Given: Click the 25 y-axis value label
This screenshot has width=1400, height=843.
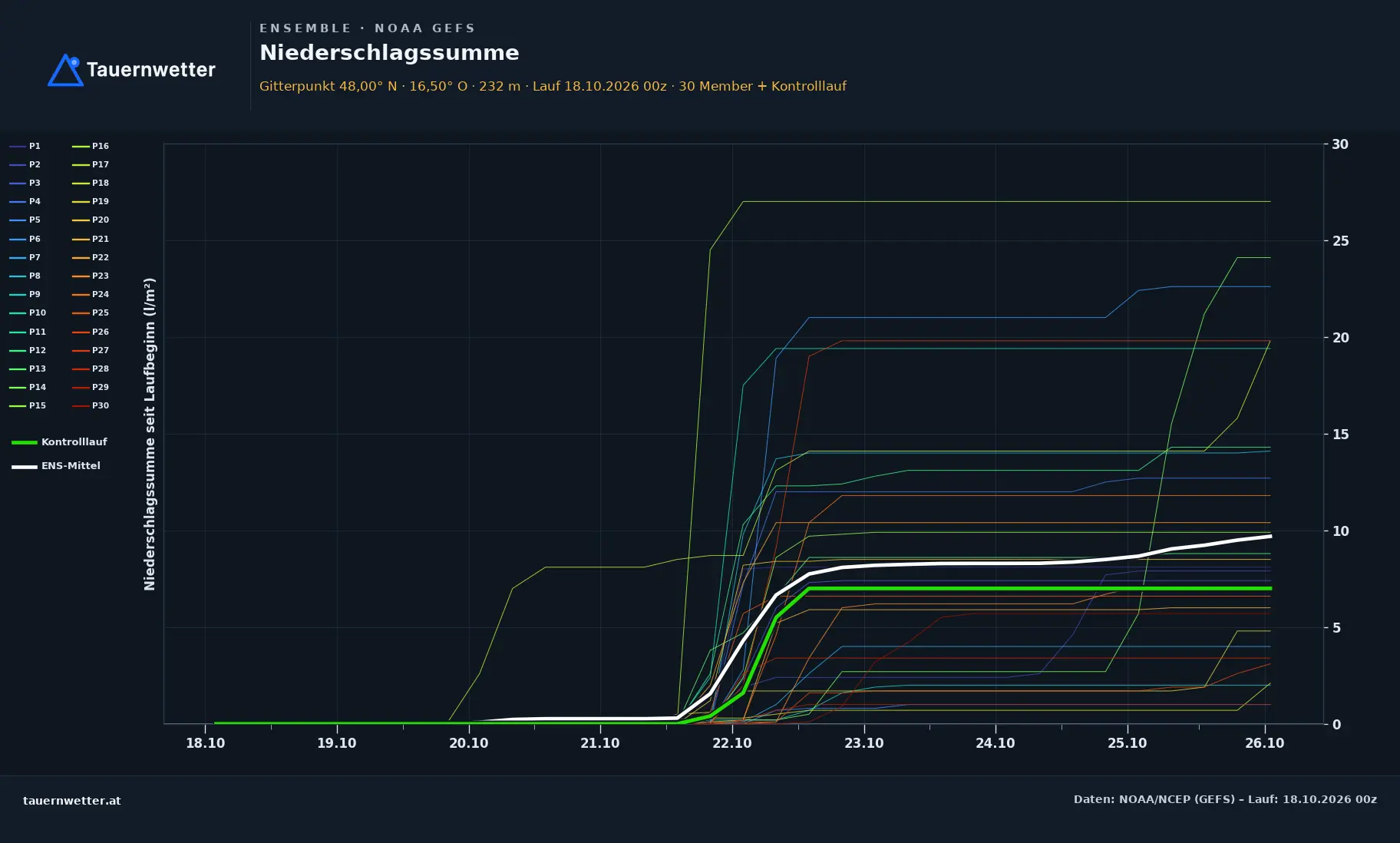Looking at the screenshot, I should click(x=1340, y=241).
